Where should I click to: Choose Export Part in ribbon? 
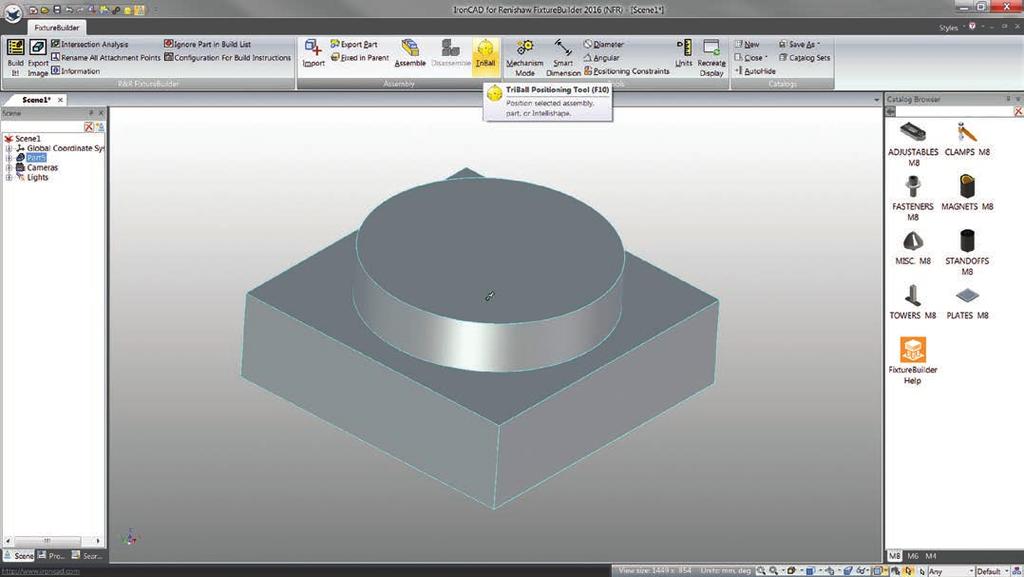click(x=354, y=44)
